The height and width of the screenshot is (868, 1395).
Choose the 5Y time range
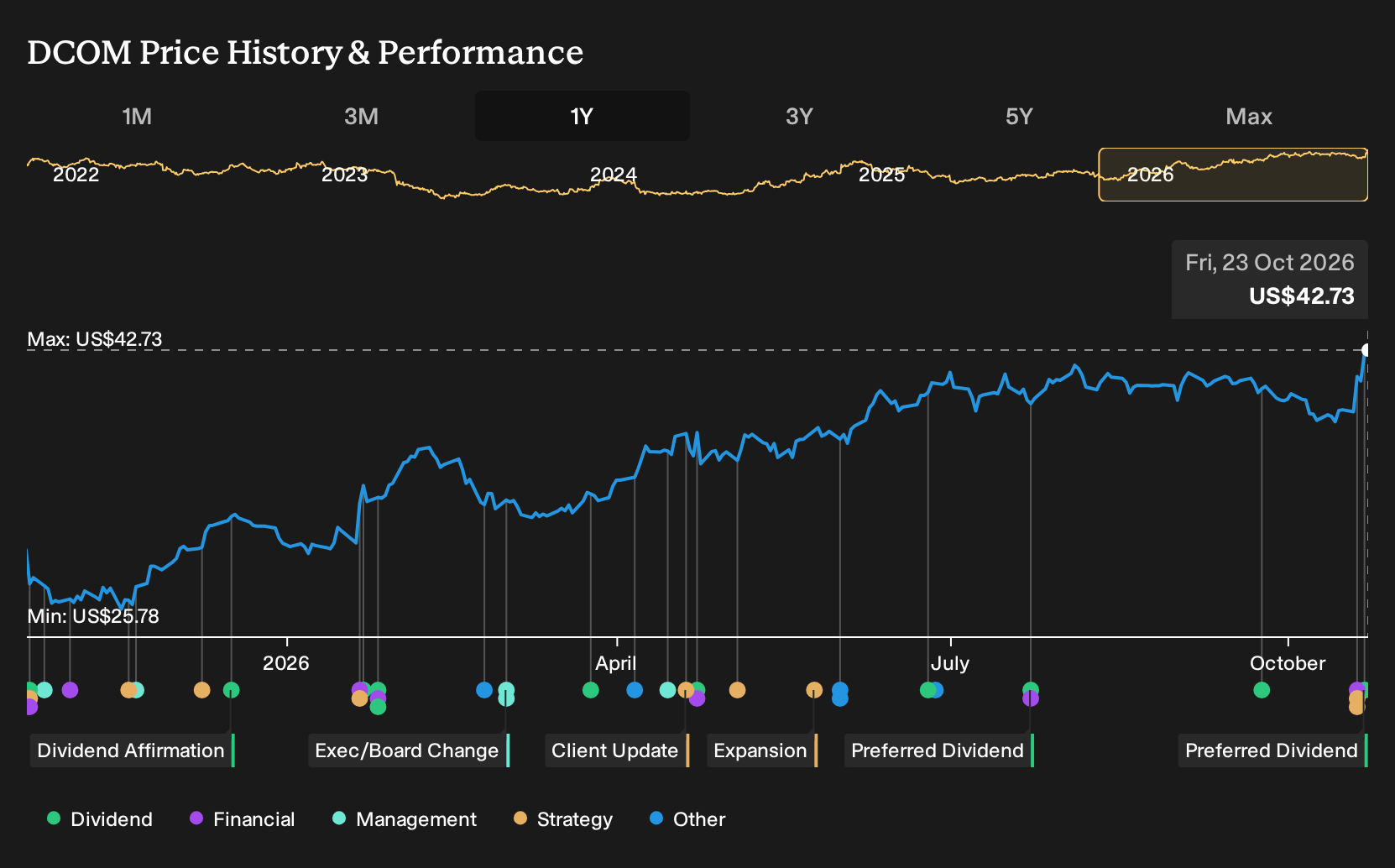(1019, 116)
